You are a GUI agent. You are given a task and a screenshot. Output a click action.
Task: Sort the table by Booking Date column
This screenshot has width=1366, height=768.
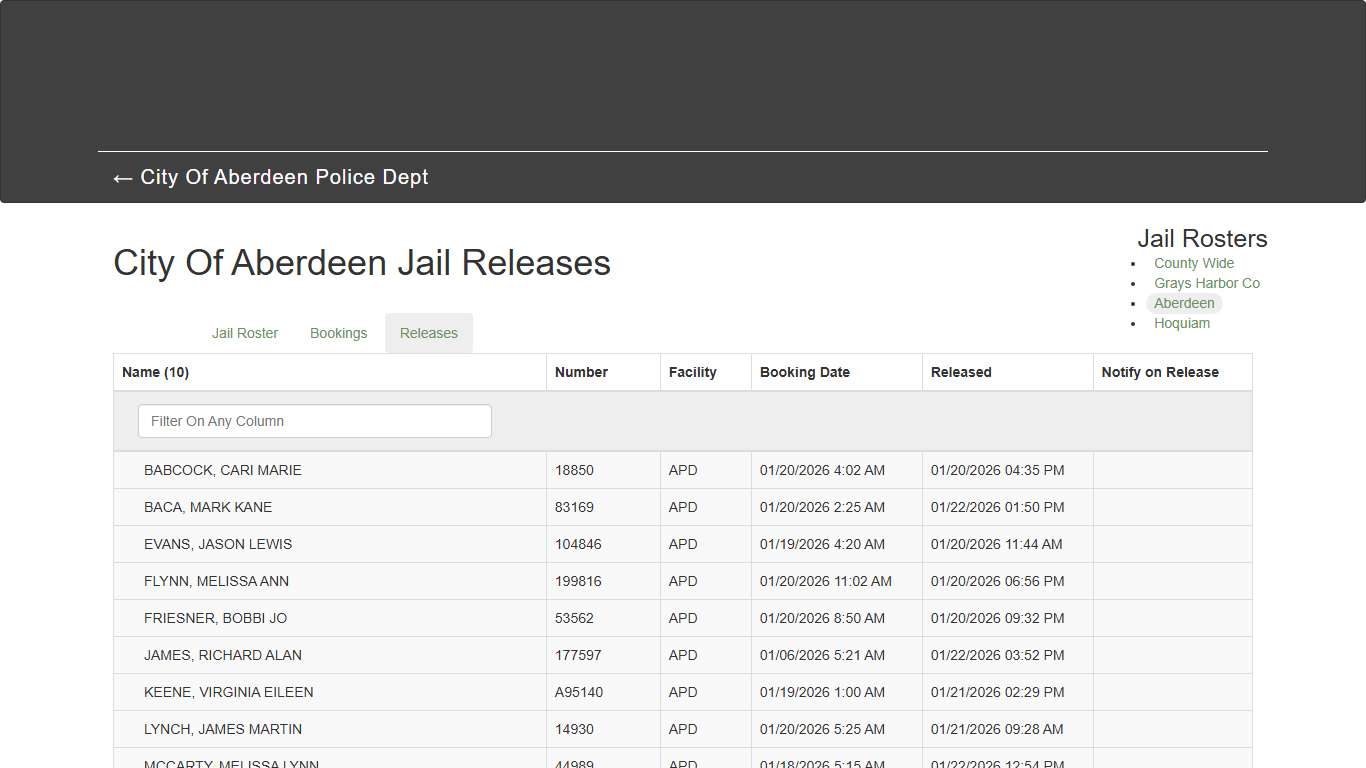tap(805, 371)
